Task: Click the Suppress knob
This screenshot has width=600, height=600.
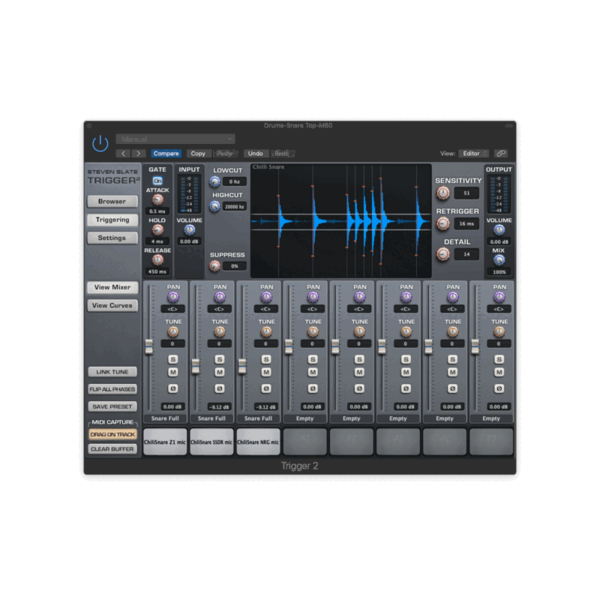Action: click(x=215, y=266)
